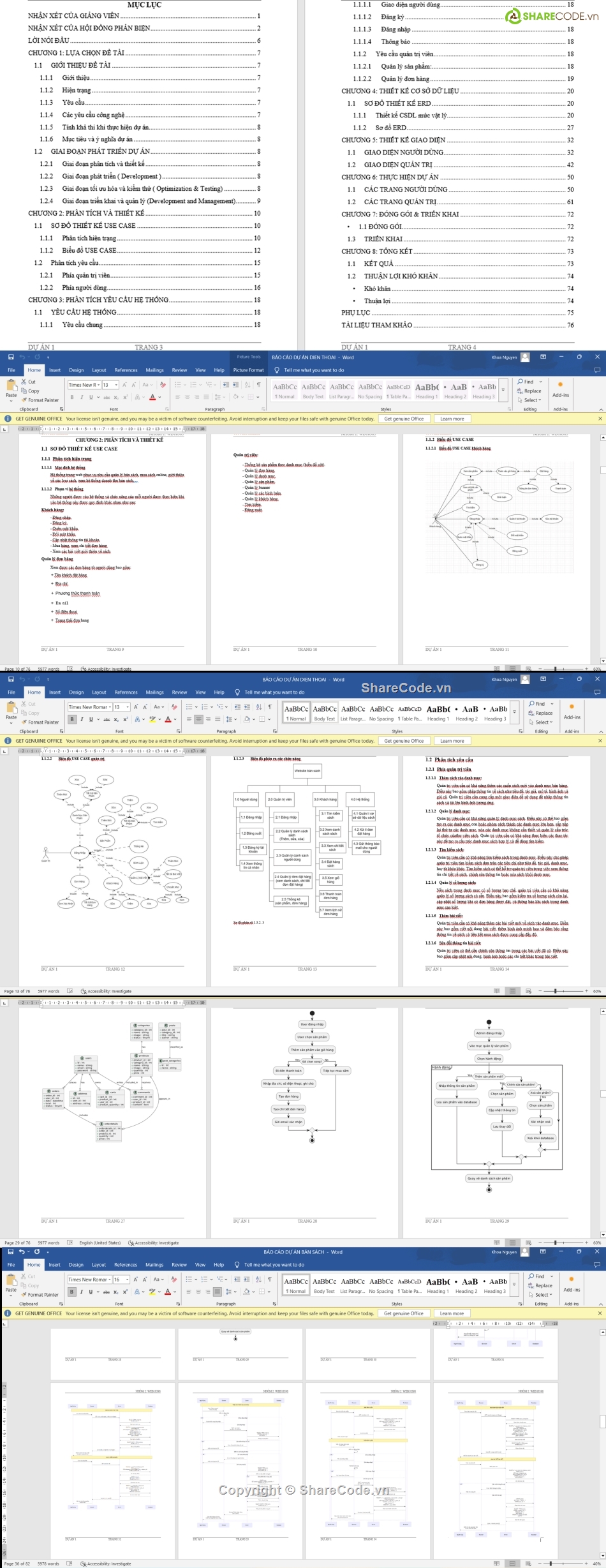Open font size dropdown showing 16

(x=128, y=1280)
